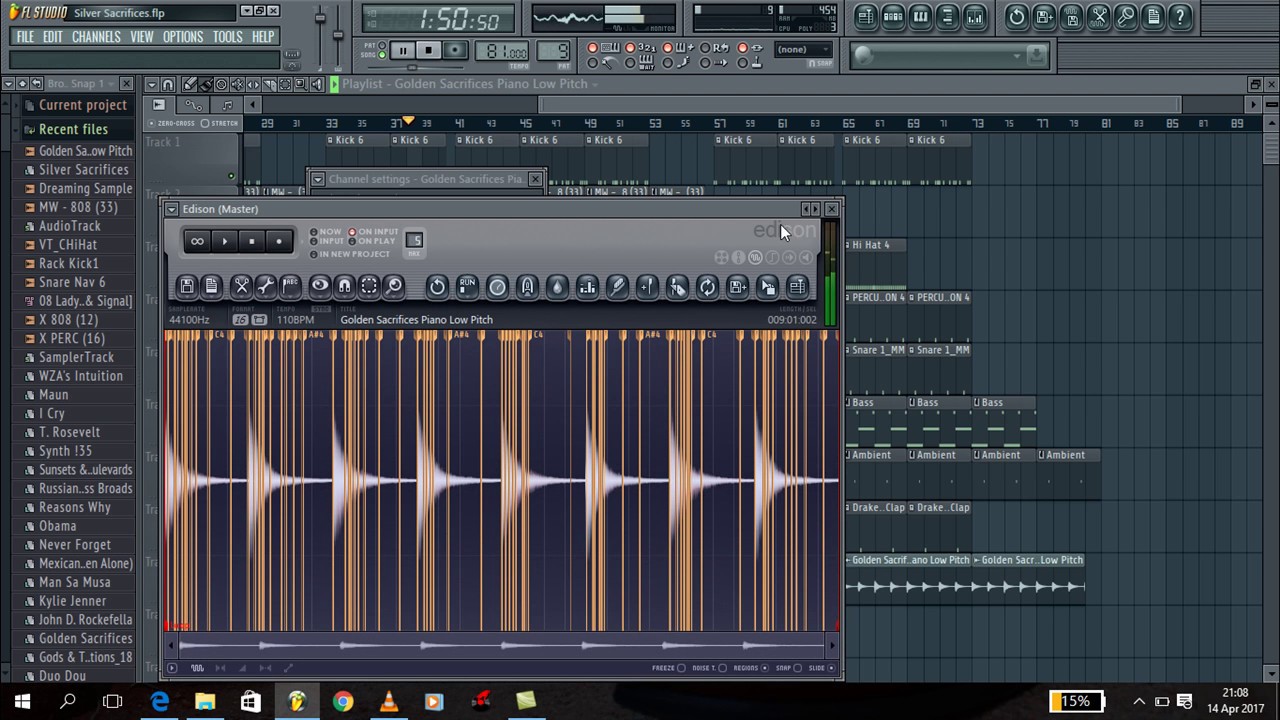Click the Edison Loop recording infinity button
This screenshot has width=1280, height=720.
click(197, 241)
